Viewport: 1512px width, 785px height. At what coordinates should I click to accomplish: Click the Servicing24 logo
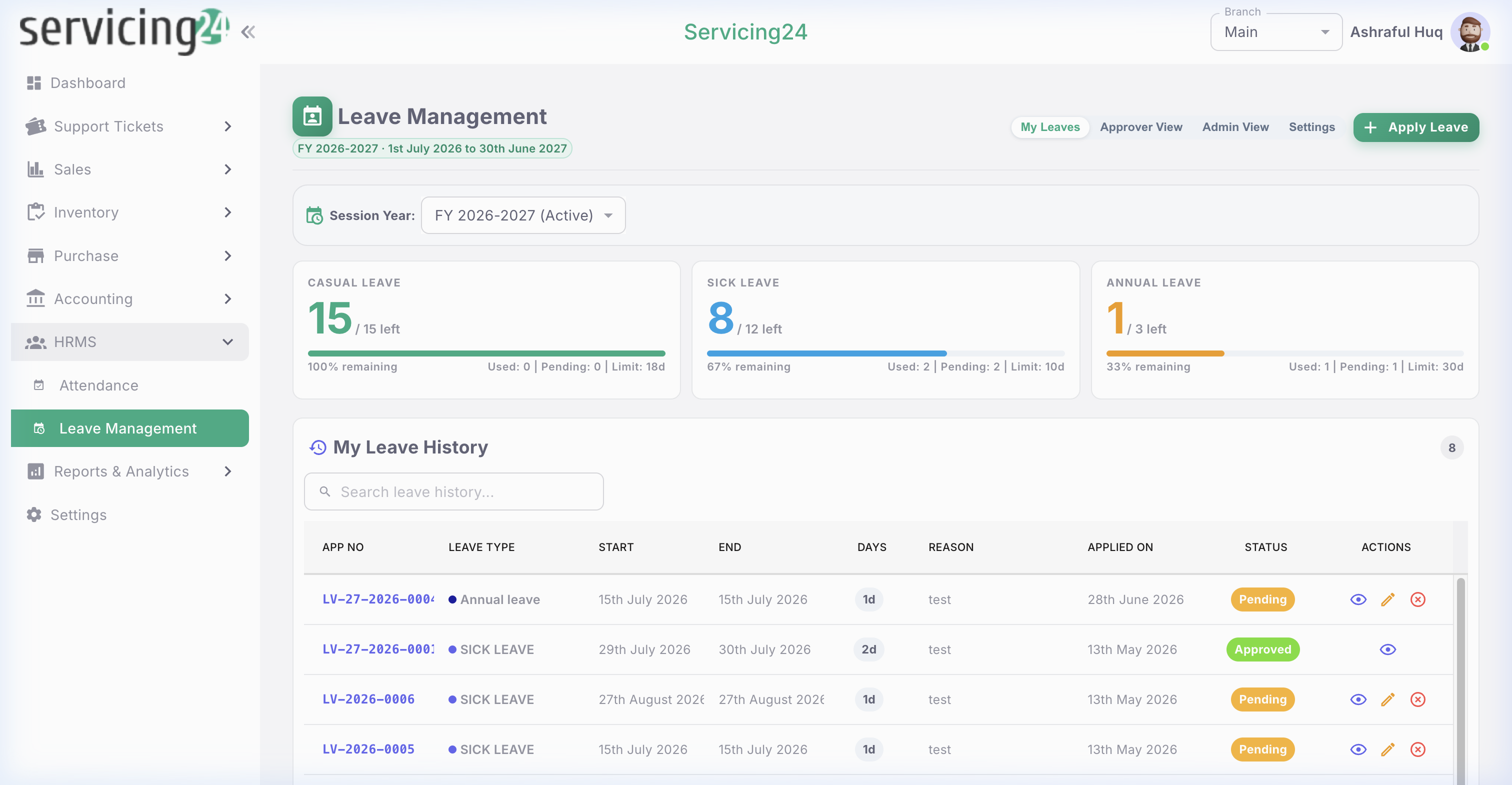124,30
